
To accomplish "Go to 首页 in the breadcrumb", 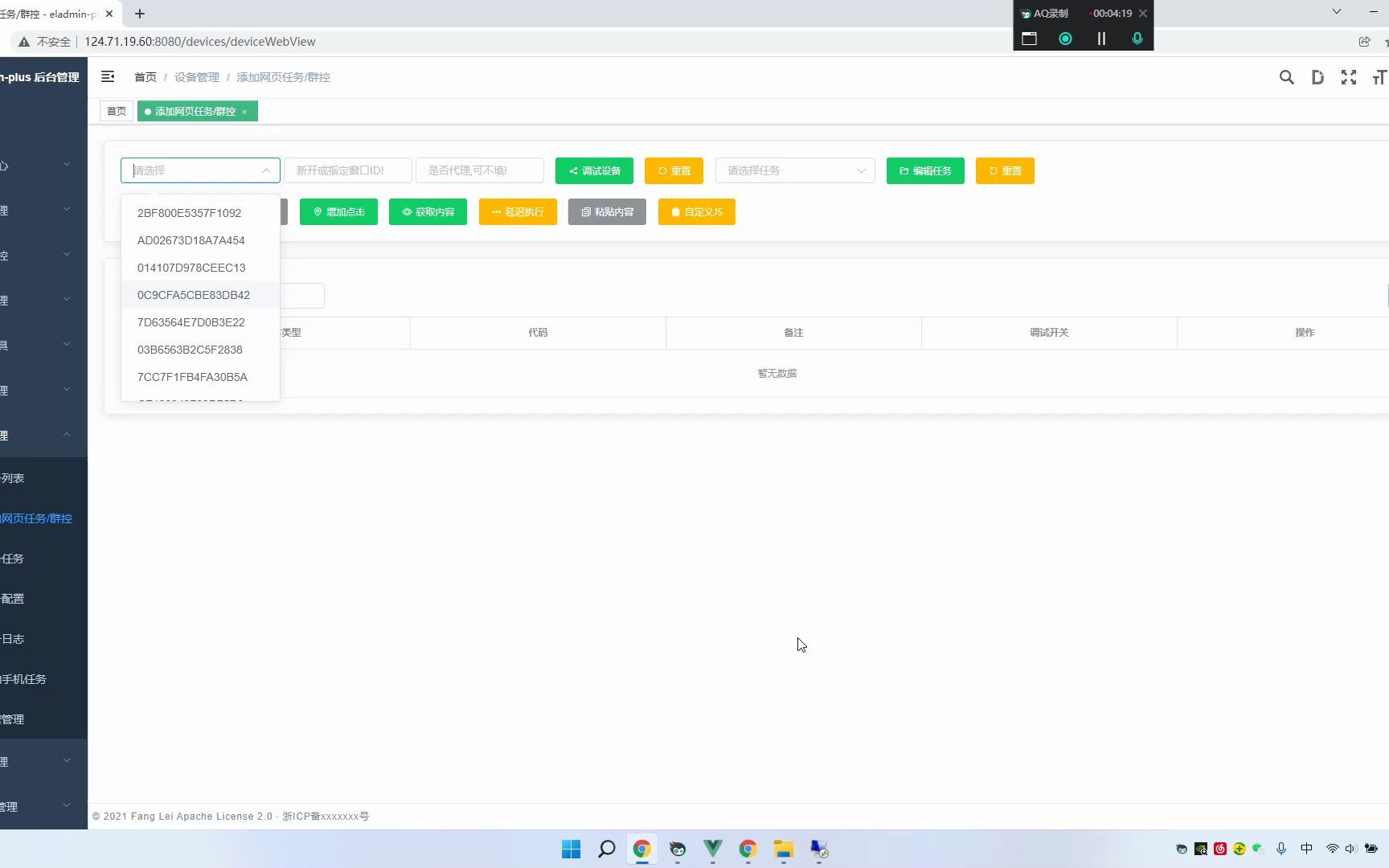I will click(x=145, y=77).
